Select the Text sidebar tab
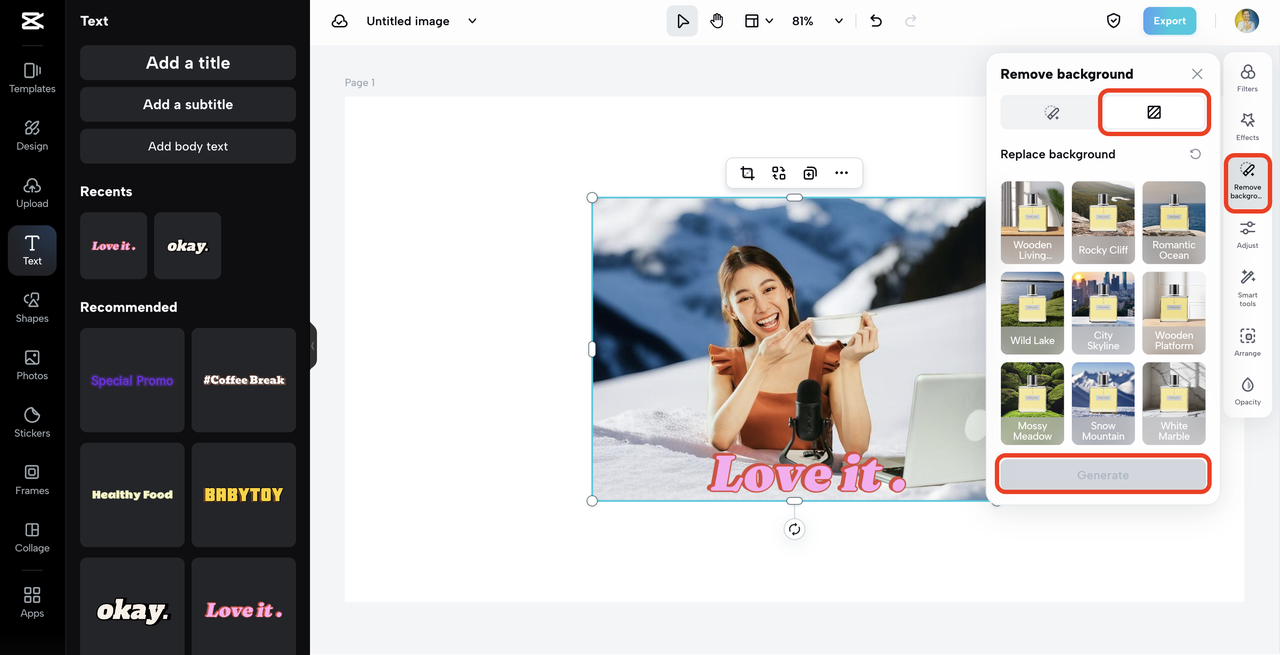 click(32, 250)
